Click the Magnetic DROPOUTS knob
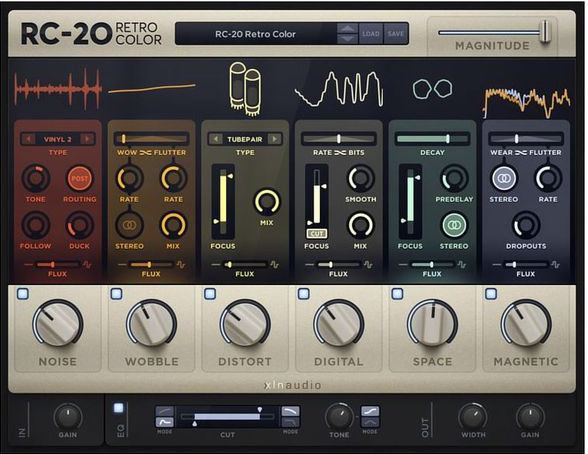The width and height of the screenshot is (588, 454). click(526, 225)
